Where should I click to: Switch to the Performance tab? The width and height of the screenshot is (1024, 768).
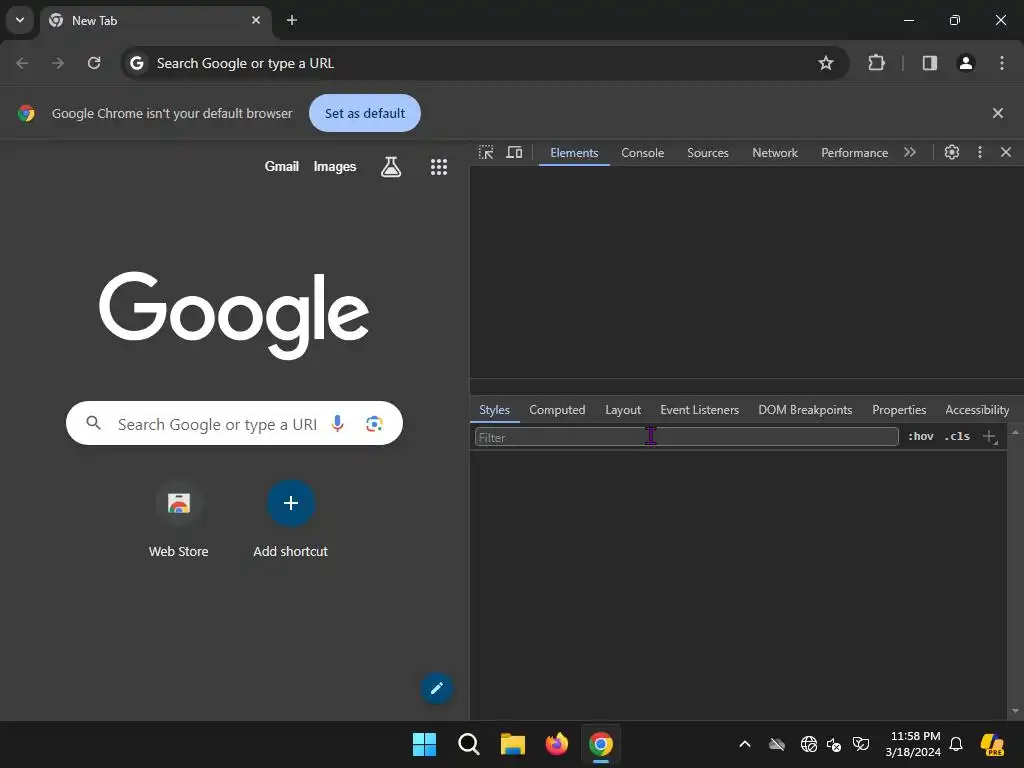[854, 153]
